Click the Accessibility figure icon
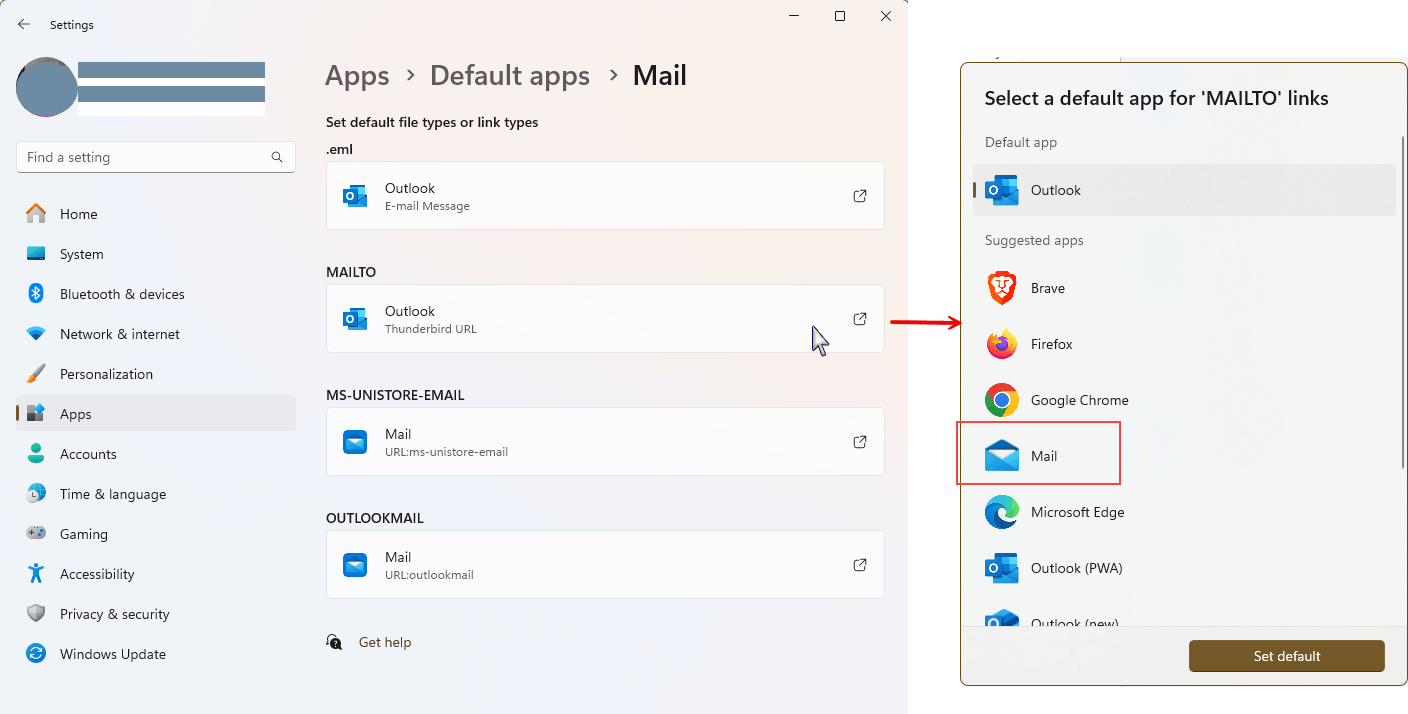Image resolution: width=1408 pixels, height=714 pixels. (x=36, y=574)
